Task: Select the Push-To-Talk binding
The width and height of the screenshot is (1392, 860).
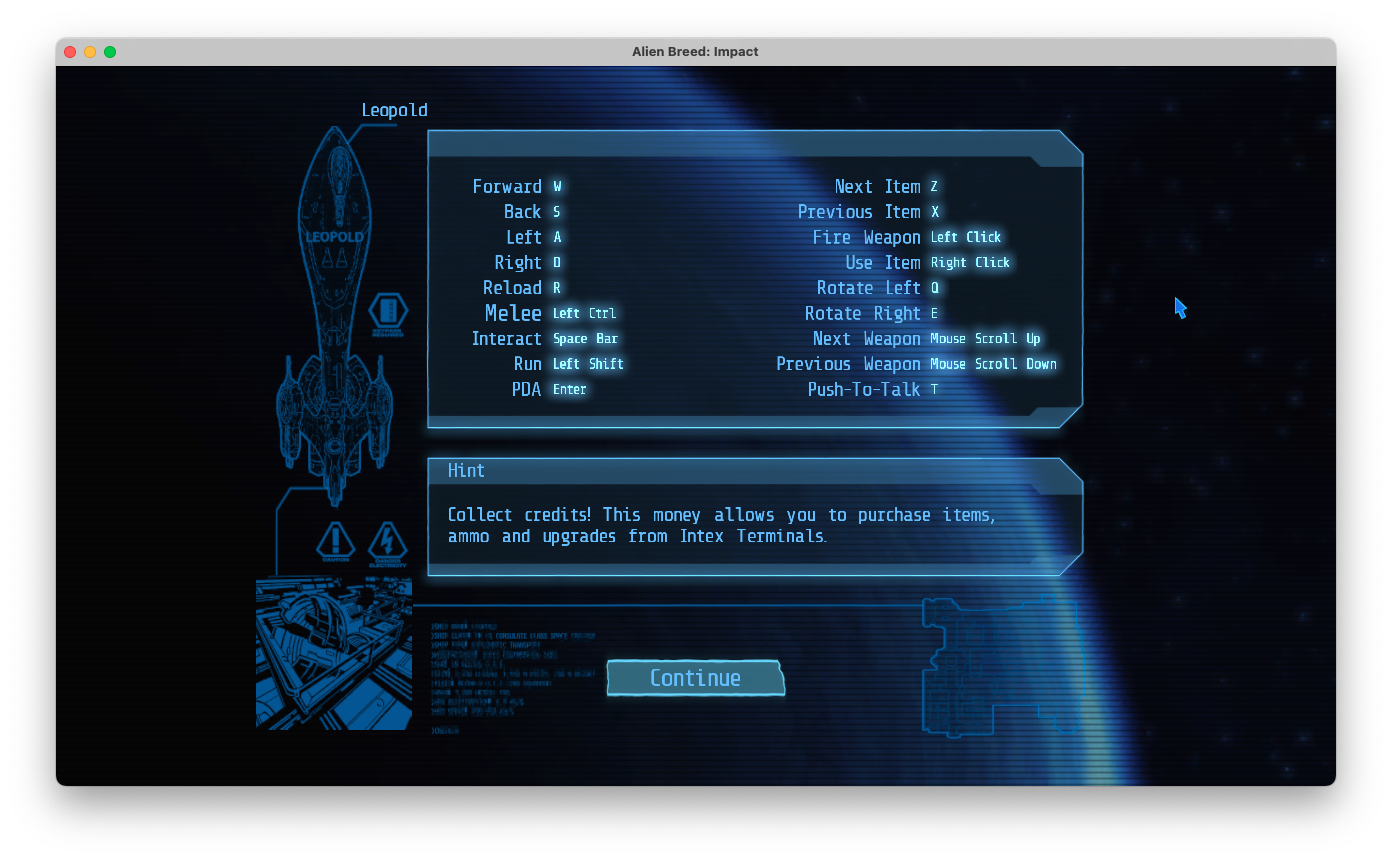Action: [871, 389]
